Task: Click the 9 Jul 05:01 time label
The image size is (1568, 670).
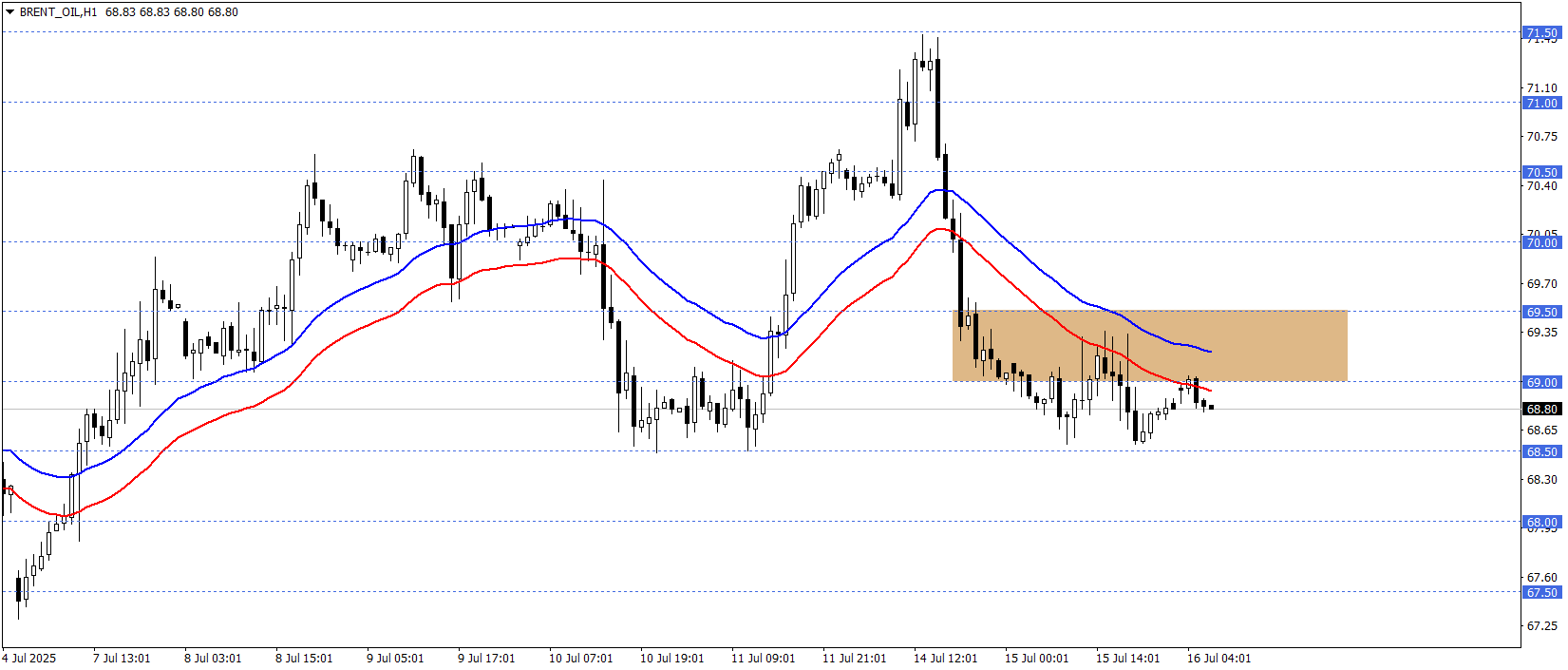Action: tap(395, 658)
